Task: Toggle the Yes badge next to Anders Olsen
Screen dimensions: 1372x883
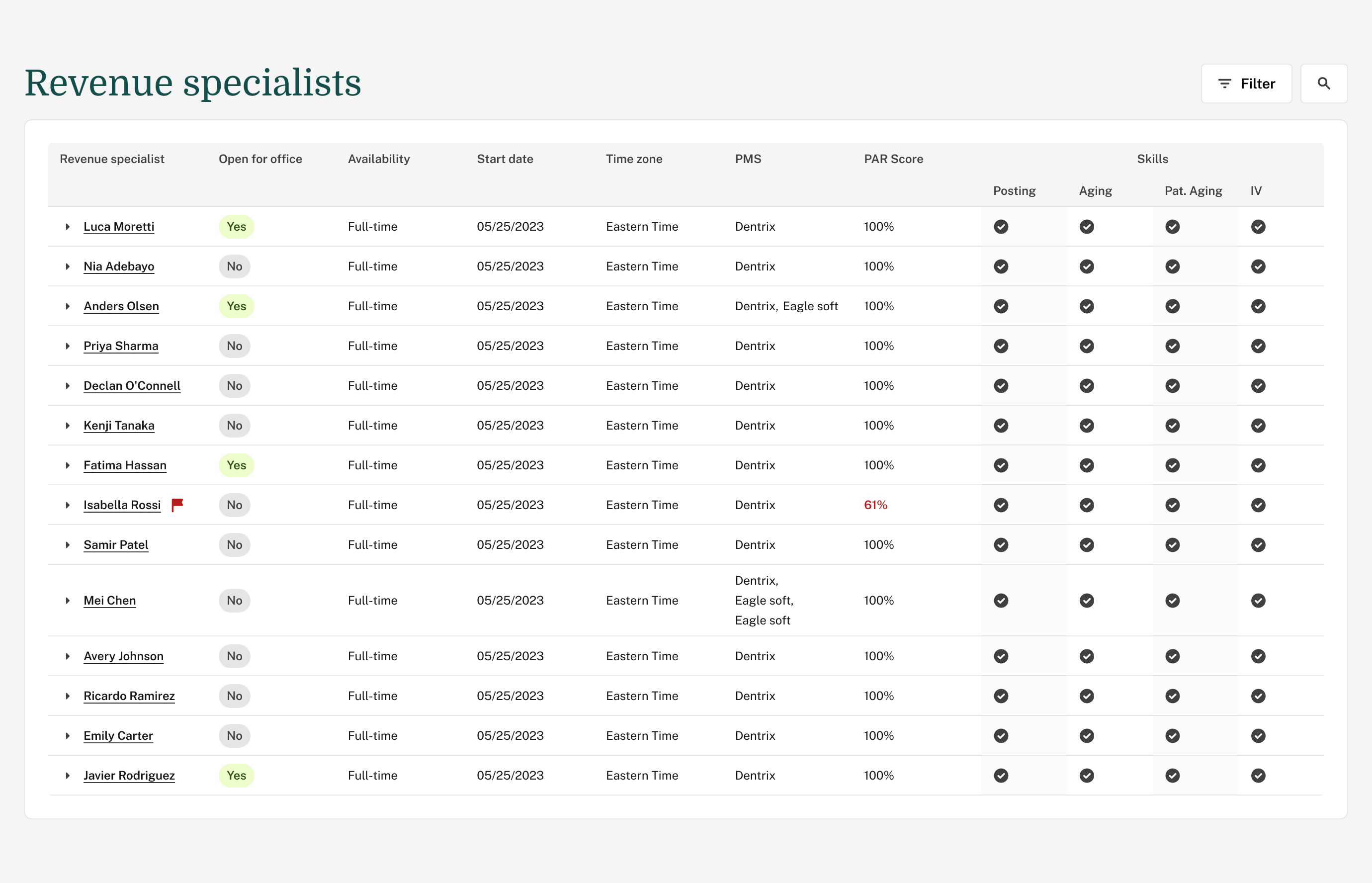Action: click(x=236, y=306)
